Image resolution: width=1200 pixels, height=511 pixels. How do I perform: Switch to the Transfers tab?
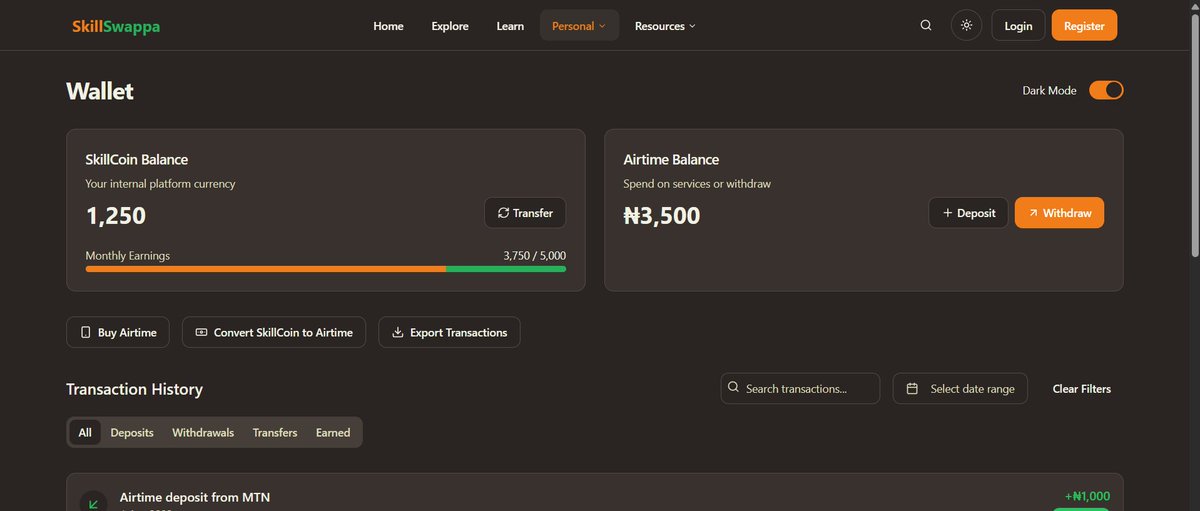tap(275, 432)
